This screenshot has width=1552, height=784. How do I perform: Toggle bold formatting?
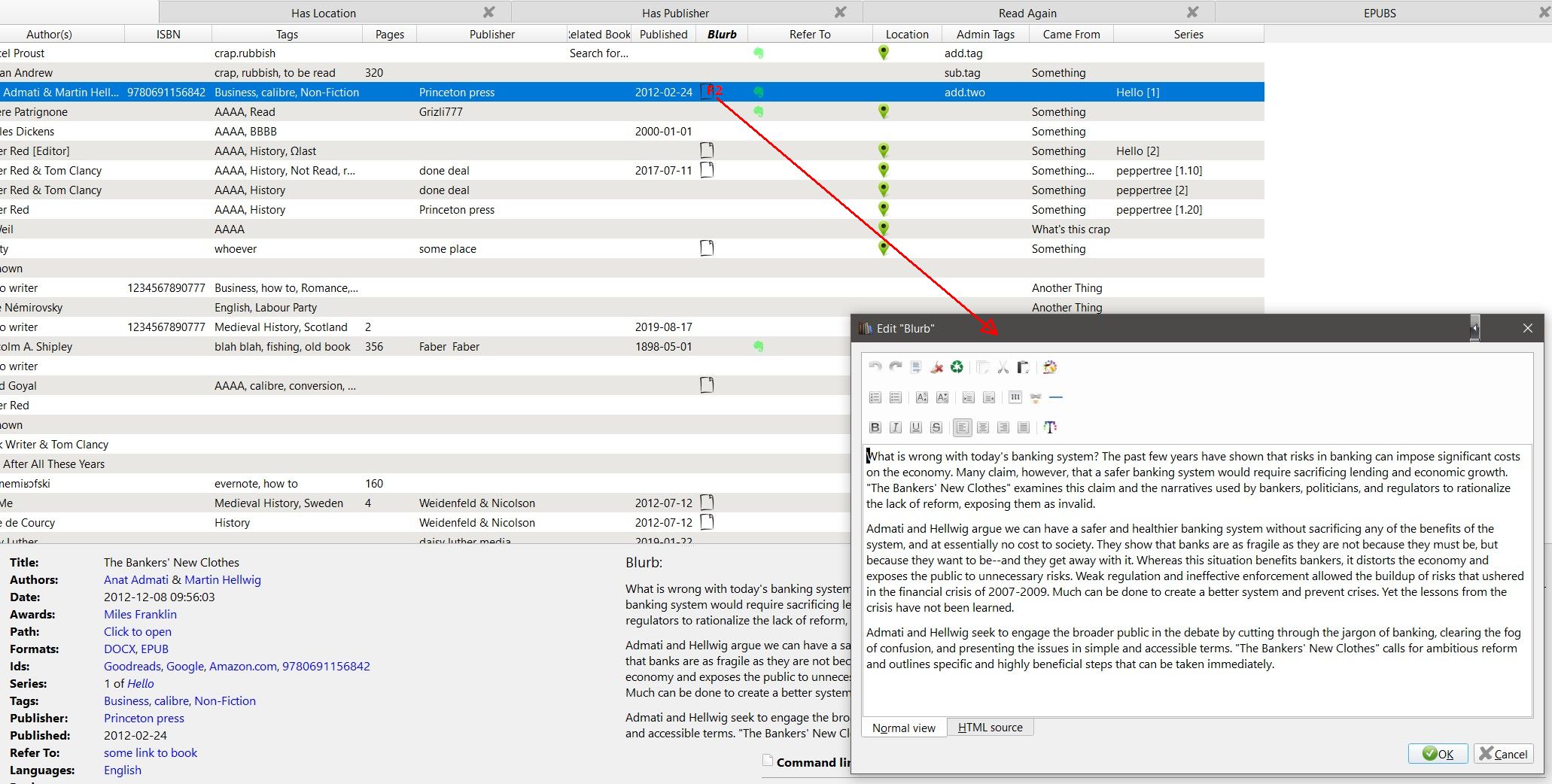(875, 427)
